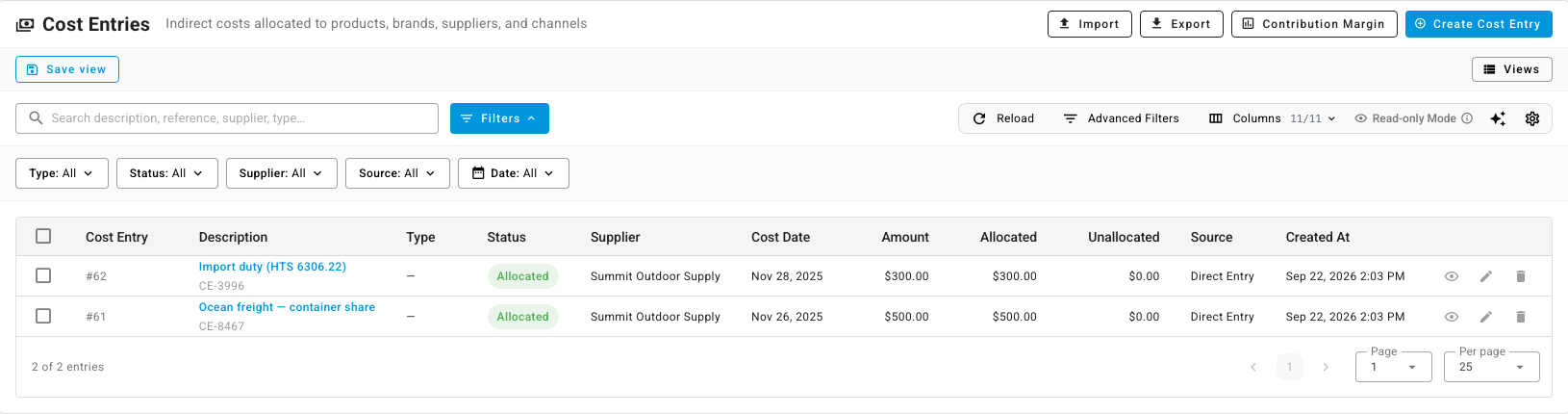Sort by Cost Entry column header

[x=116, y=237]
